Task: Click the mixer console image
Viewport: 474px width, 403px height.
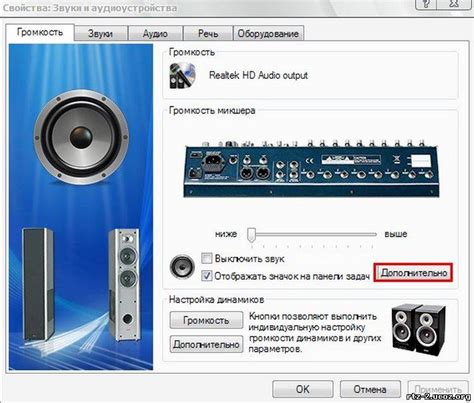Action: coord(311,169)
